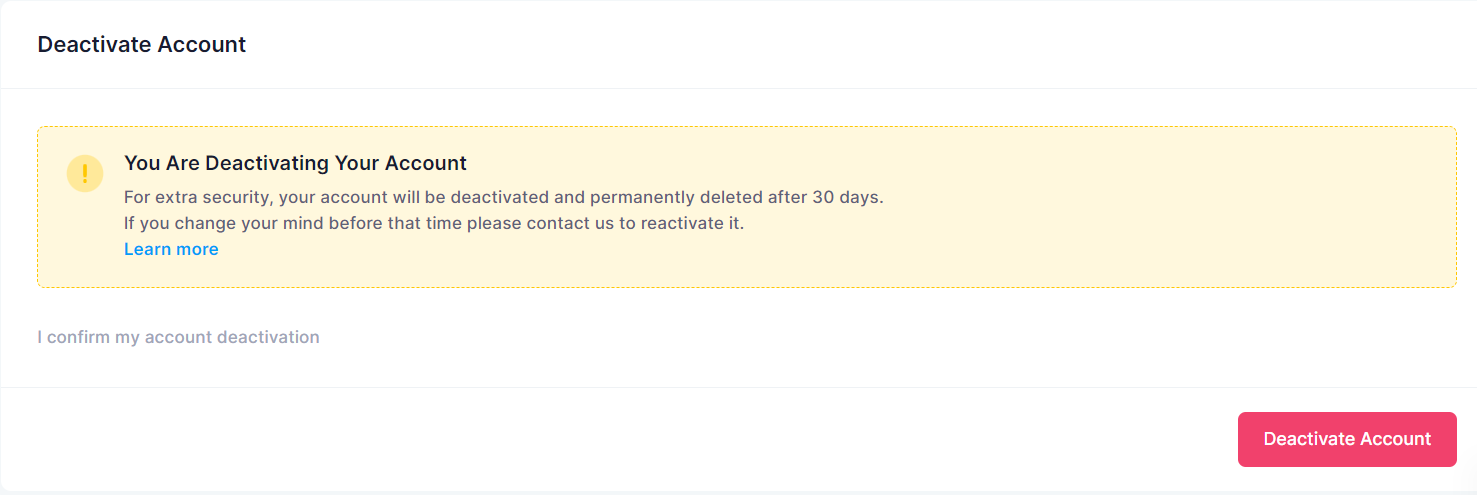
Task: Tick the 'I confirm my account deactivation' label
Action: click(179, 337)
